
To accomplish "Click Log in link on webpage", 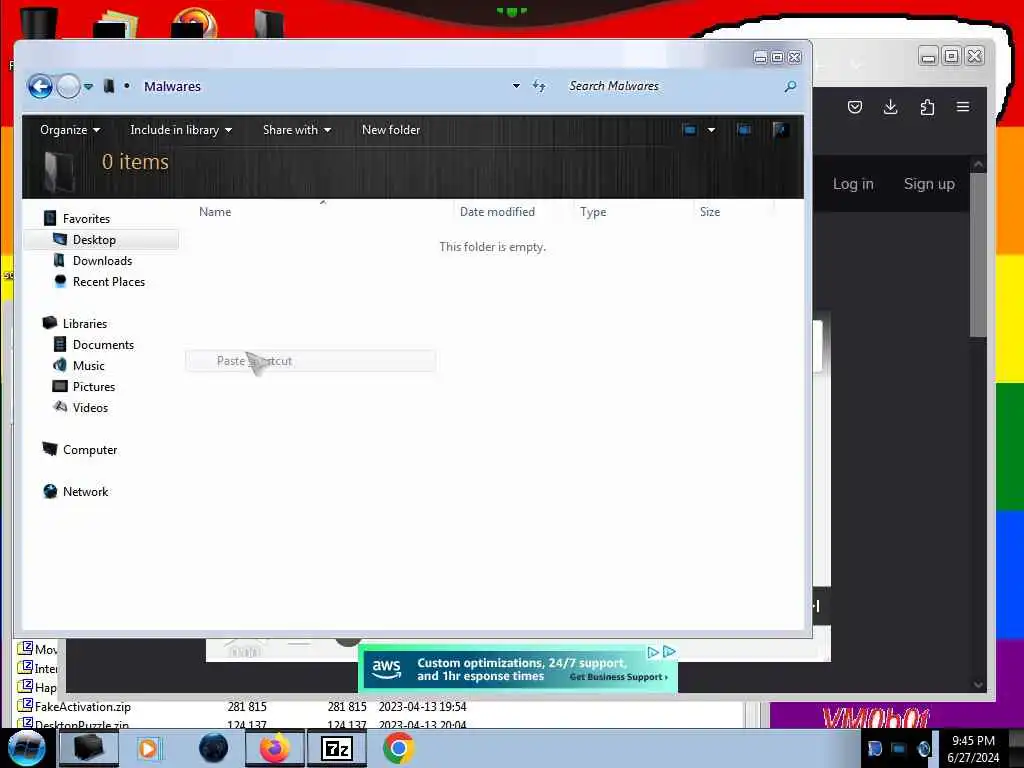I will point(853,184).
